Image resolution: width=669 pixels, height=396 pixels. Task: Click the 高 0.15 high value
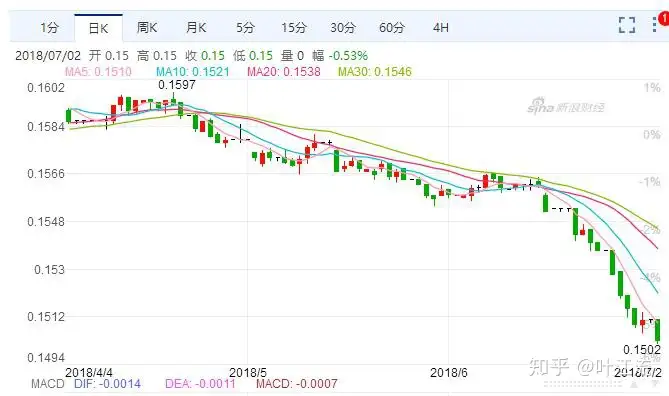(157, 56)
